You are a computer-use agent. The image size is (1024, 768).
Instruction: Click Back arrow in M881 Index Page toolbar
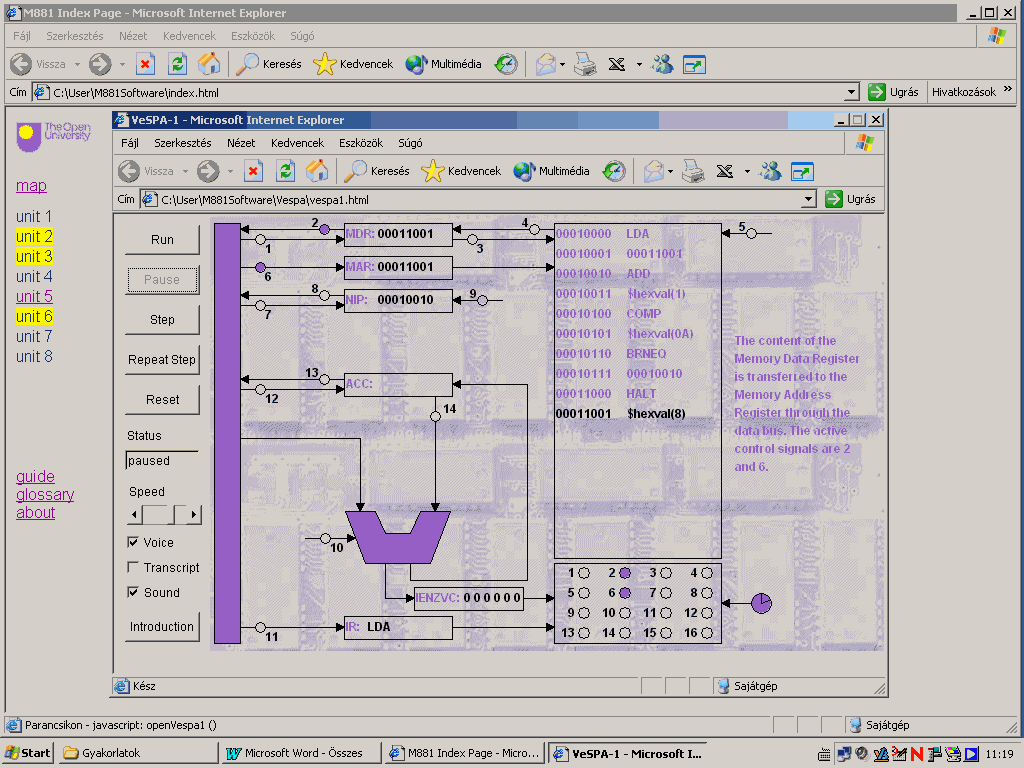[x=21, y=64]
